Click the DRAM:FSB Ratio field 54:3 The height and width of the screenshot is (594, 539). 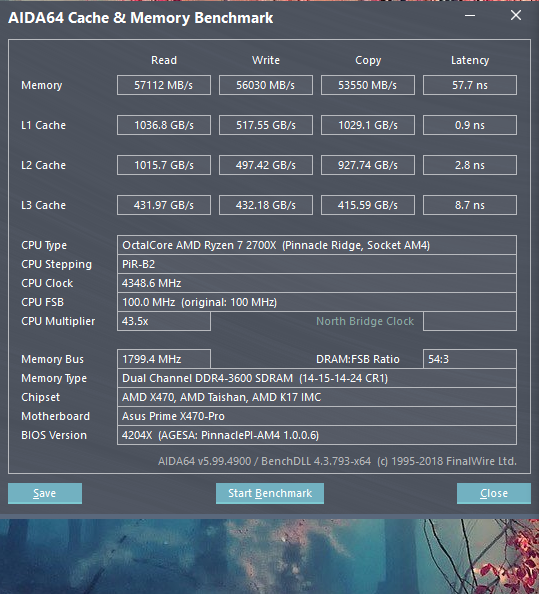pos(470,359)
